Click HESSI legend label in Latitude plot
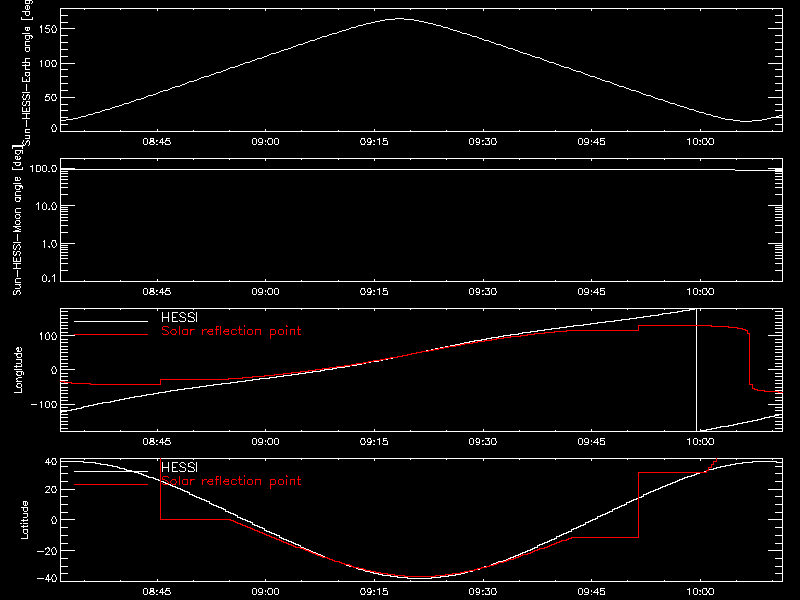This screenshot has height=600, width=800. click(x=179, y=467)
